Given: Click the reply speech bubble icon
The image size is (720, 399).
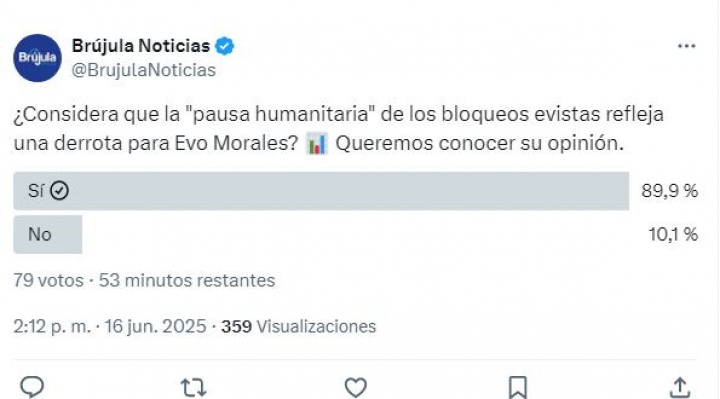Looking at the screenshot, I should 32,387.
